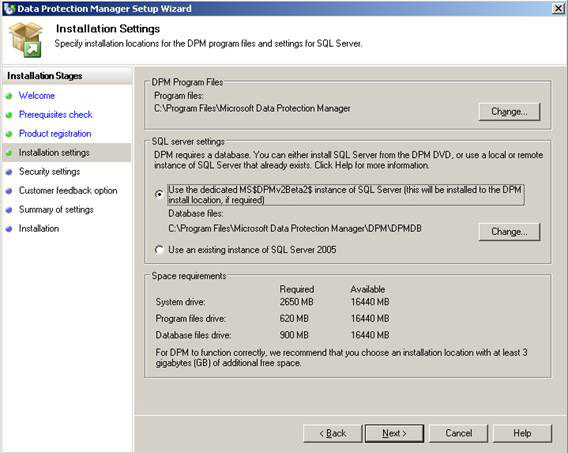Open Help for this wizard page
The width and height of the screenshot is (568, 453).
click(x=522, y=433)
